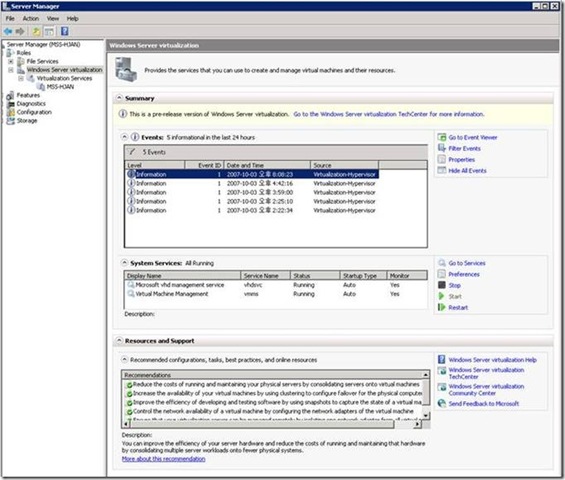This screenshot has height=480, width=565.
Task: Select Microsoft vhd management service row
Action: (276, 285)
